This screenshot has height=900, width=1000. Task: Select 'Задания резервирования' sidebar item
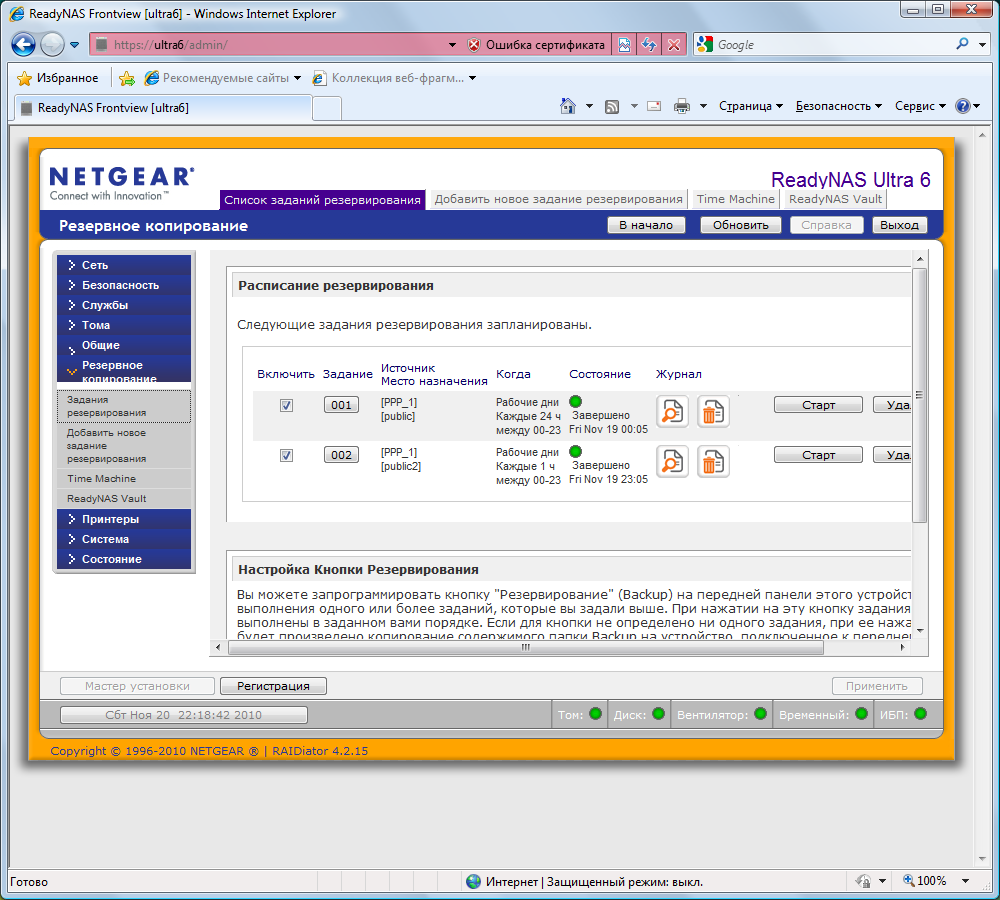coord(124,406)
